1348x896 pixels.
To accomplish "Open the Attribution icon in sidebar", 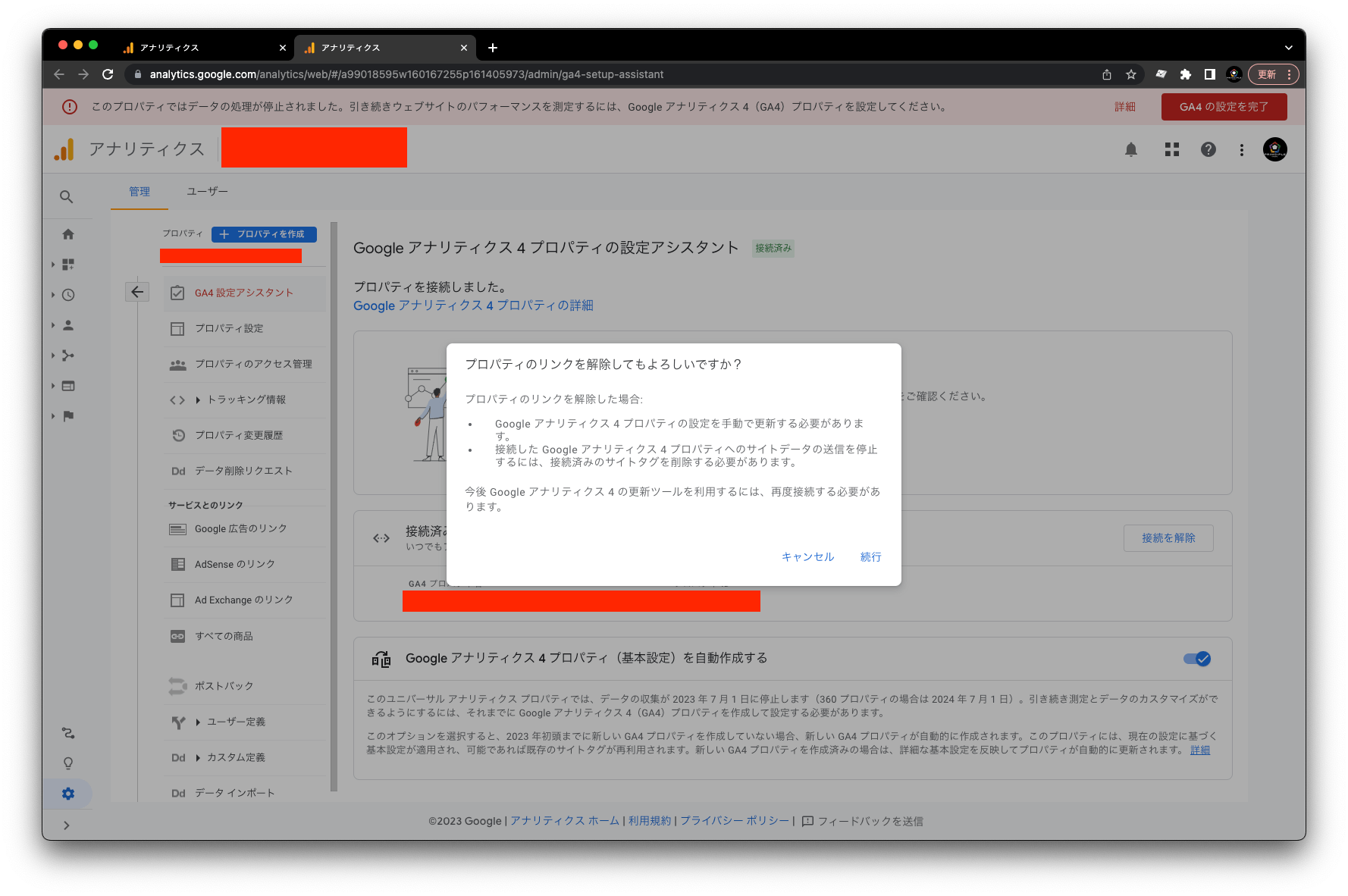I will point(68,733).
